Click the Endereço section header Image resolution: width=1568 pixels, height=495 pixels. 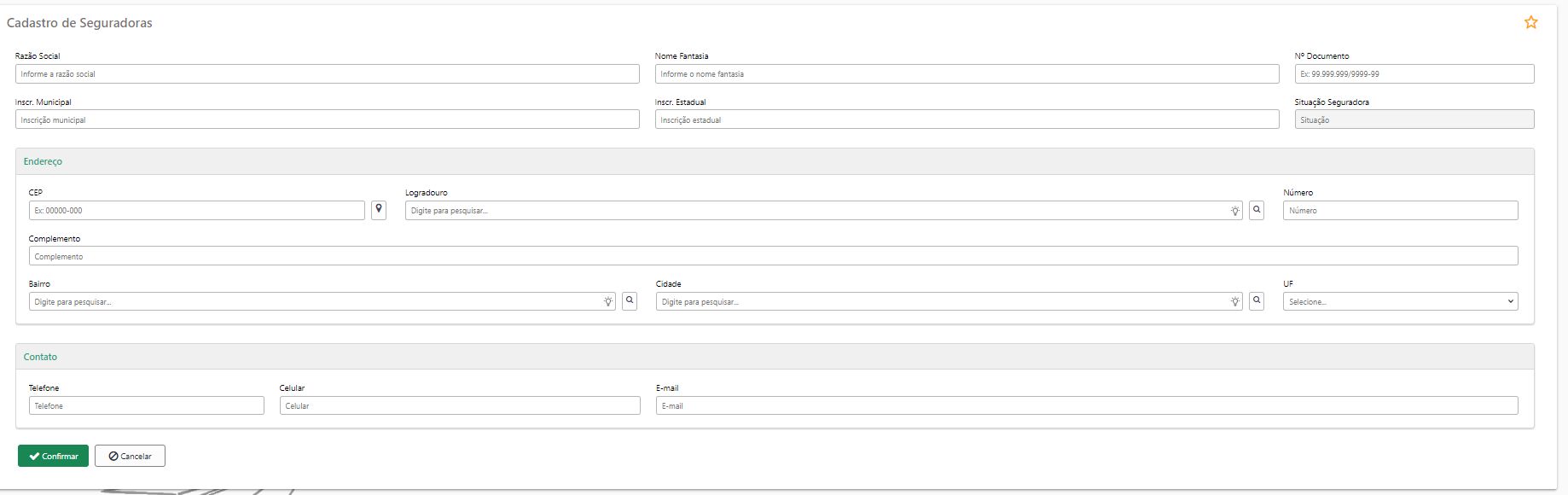pos(775,161)
